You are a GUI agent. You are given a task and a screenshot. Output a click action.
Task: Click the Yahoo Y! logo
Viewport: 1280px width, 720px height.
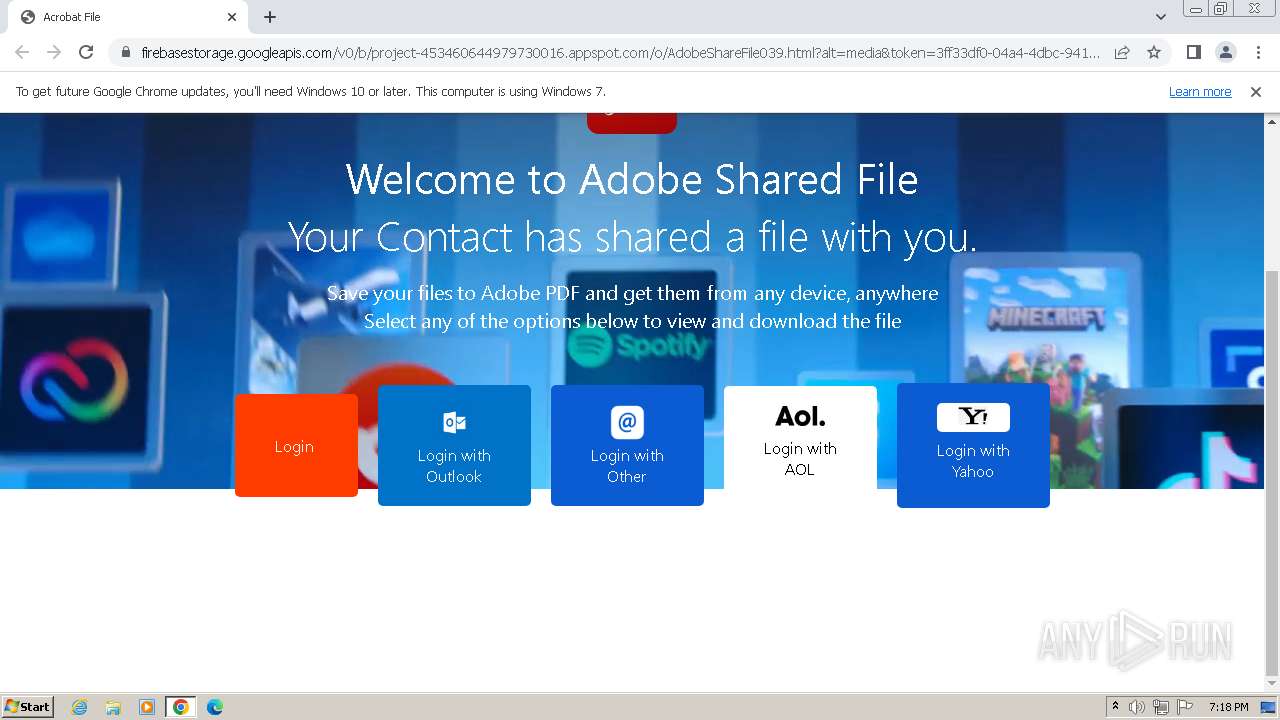click(x=973, y=417)
